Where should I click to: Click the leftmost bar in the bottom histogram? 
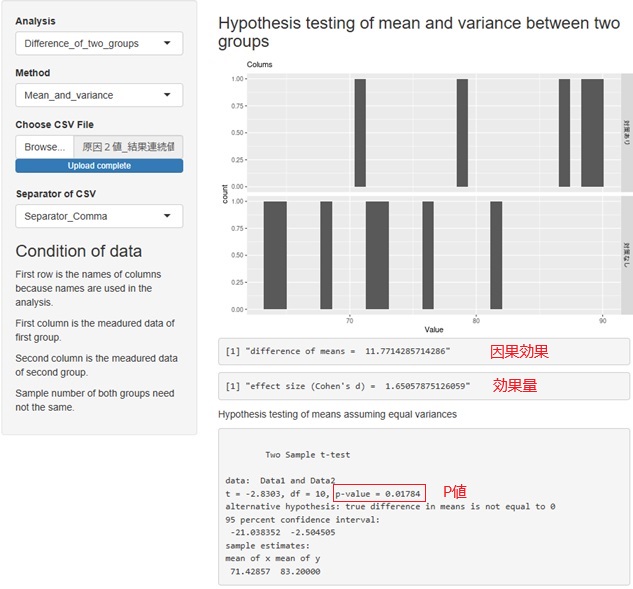pos(275,255)
